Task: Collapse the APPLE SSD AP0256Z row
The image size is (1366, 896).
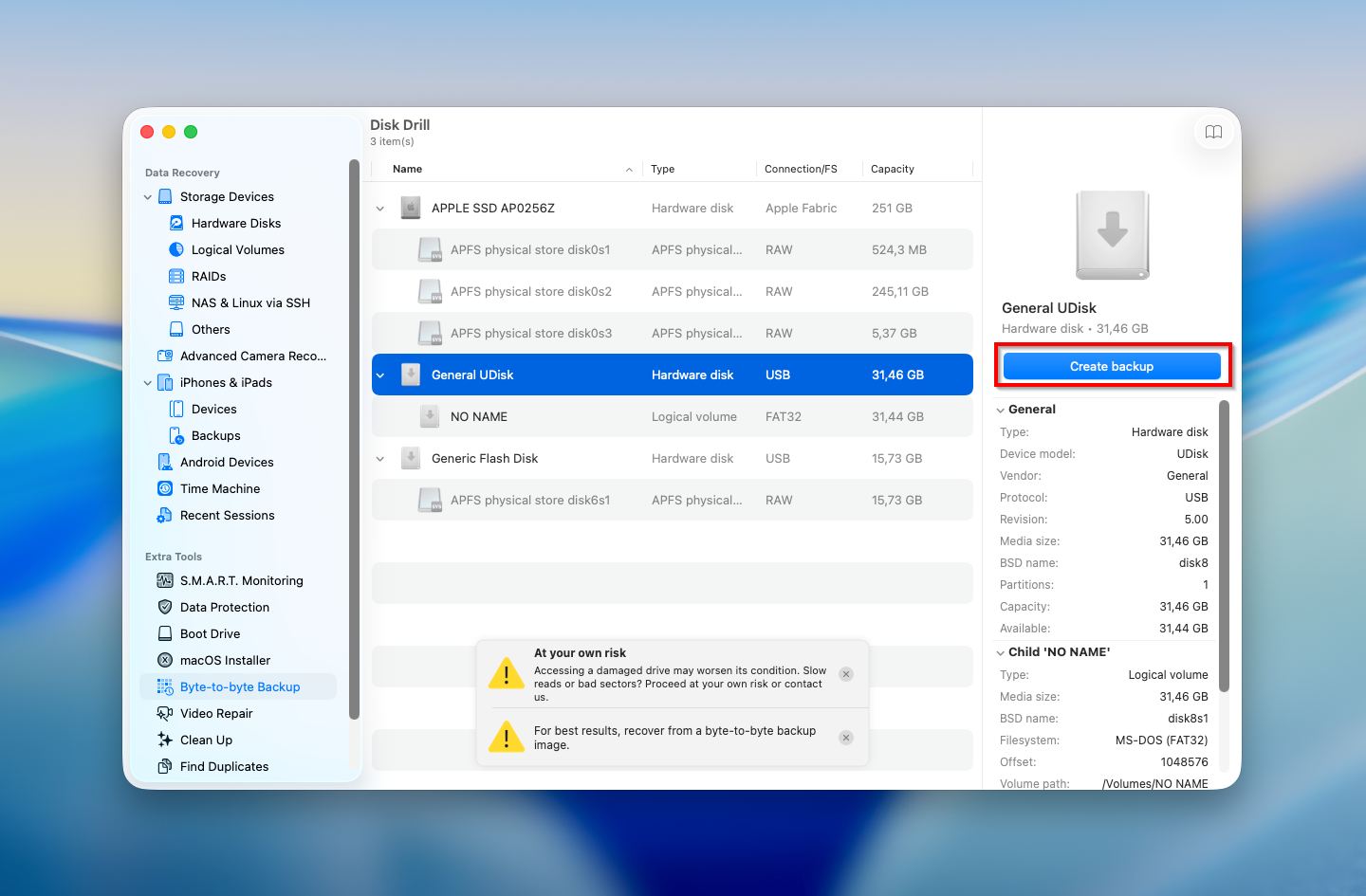Action: (x=380, y=209)
